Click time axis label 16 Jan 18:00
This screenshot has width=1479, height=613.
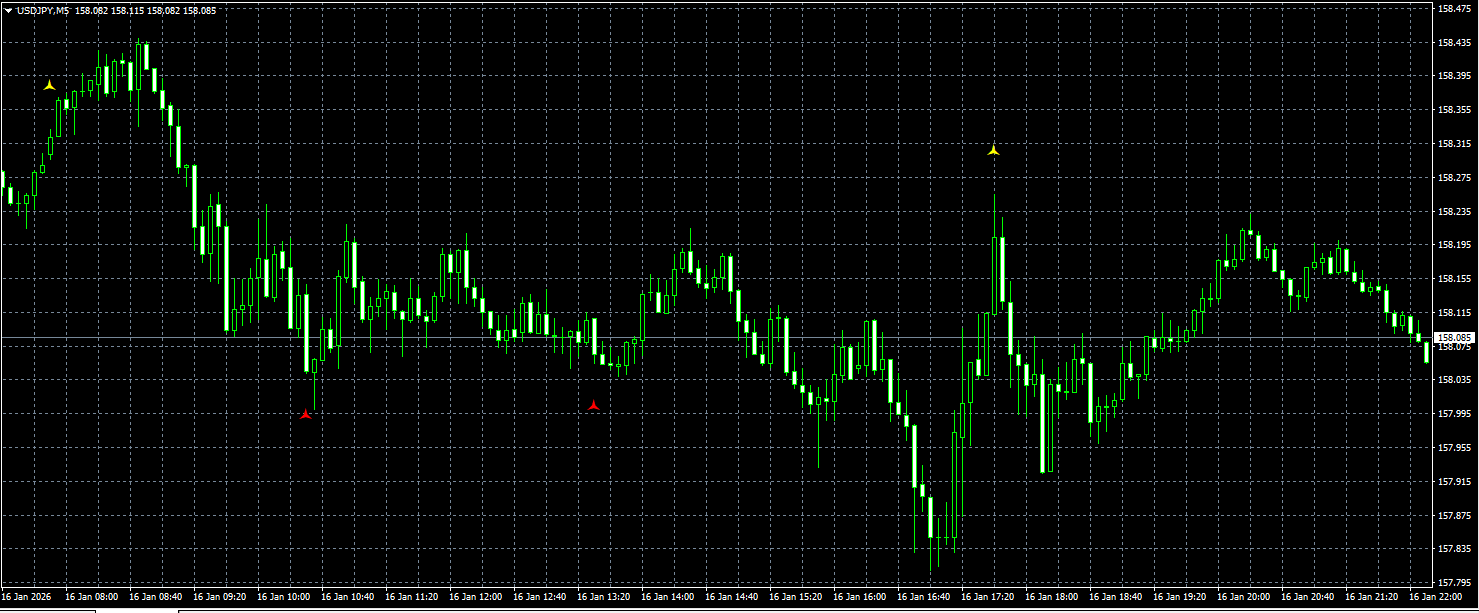click(1051, 597)
